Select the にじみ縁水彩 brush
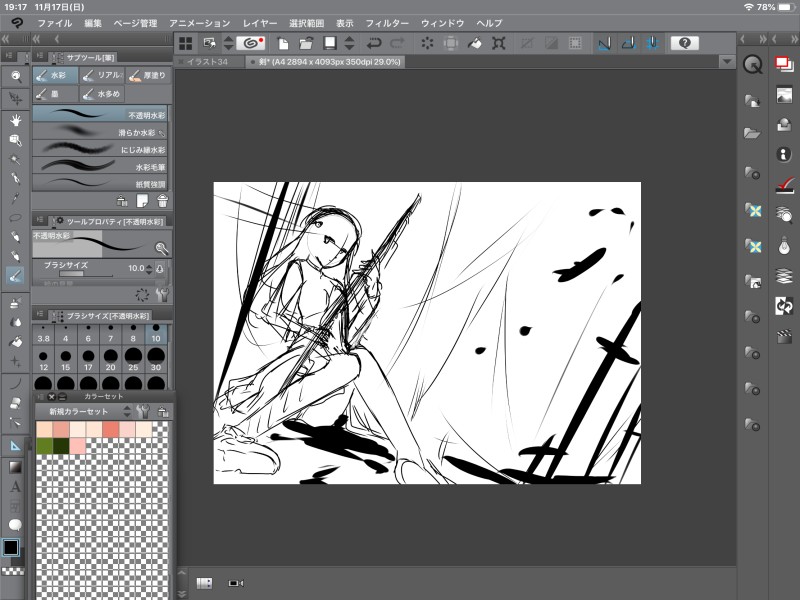This screenshot has width=800, height=600. [100, 149]
